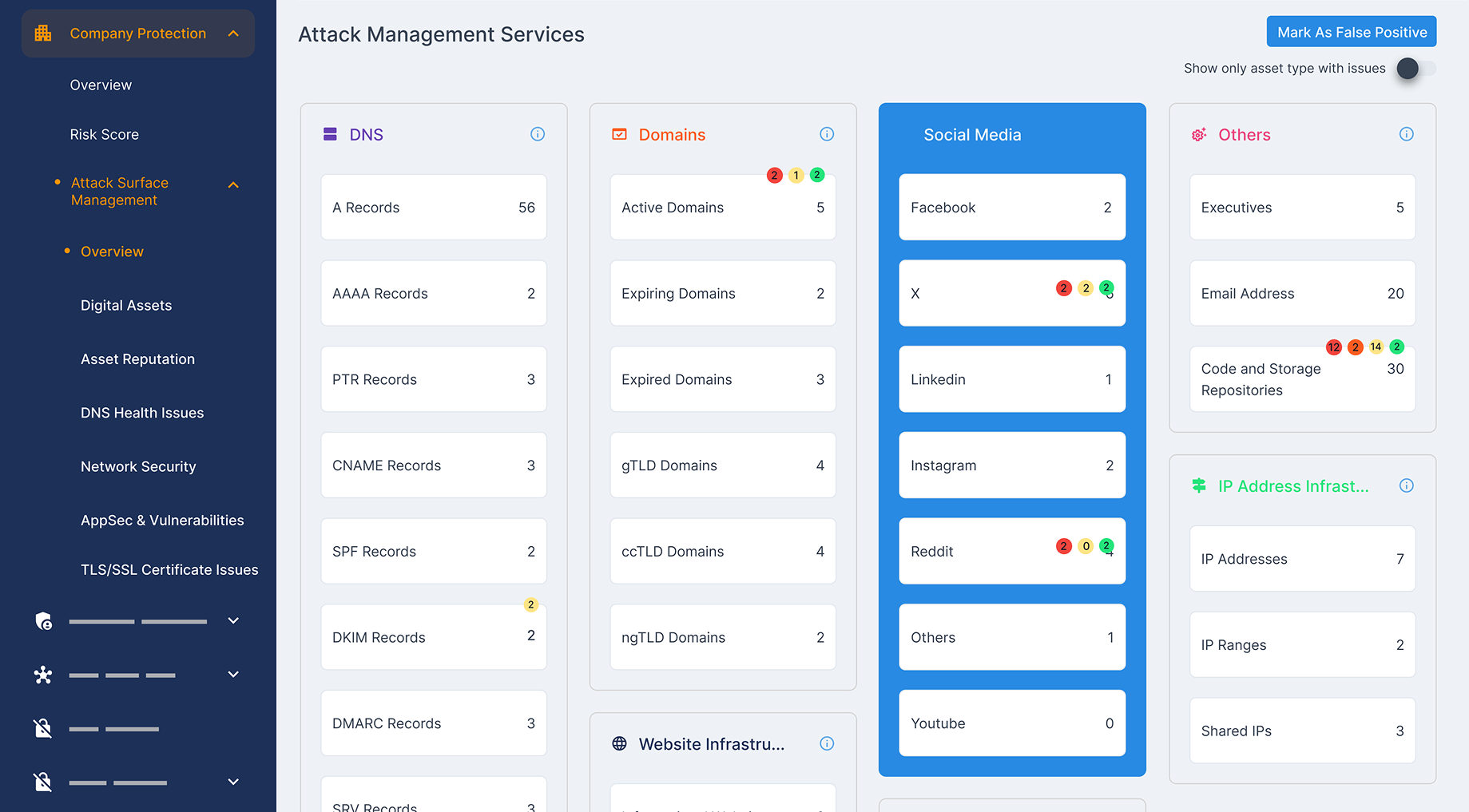
Task: Open the Instagram card
Action: 1012,465
